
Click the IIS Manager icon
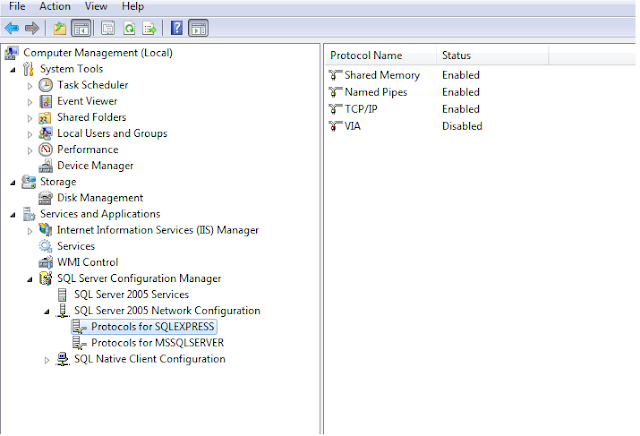pos(45,230)
